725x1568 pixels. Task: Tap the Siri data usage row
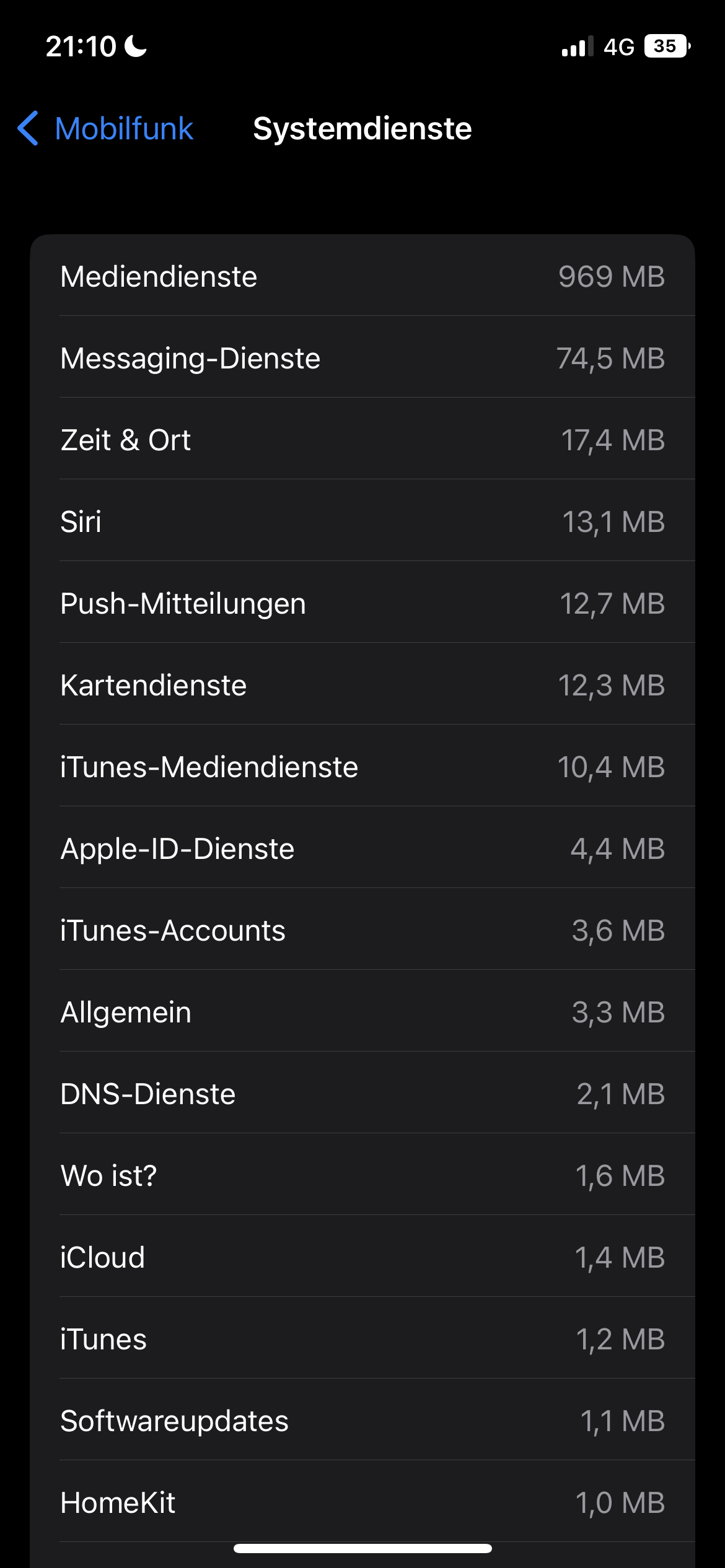(x=362, y=521)
